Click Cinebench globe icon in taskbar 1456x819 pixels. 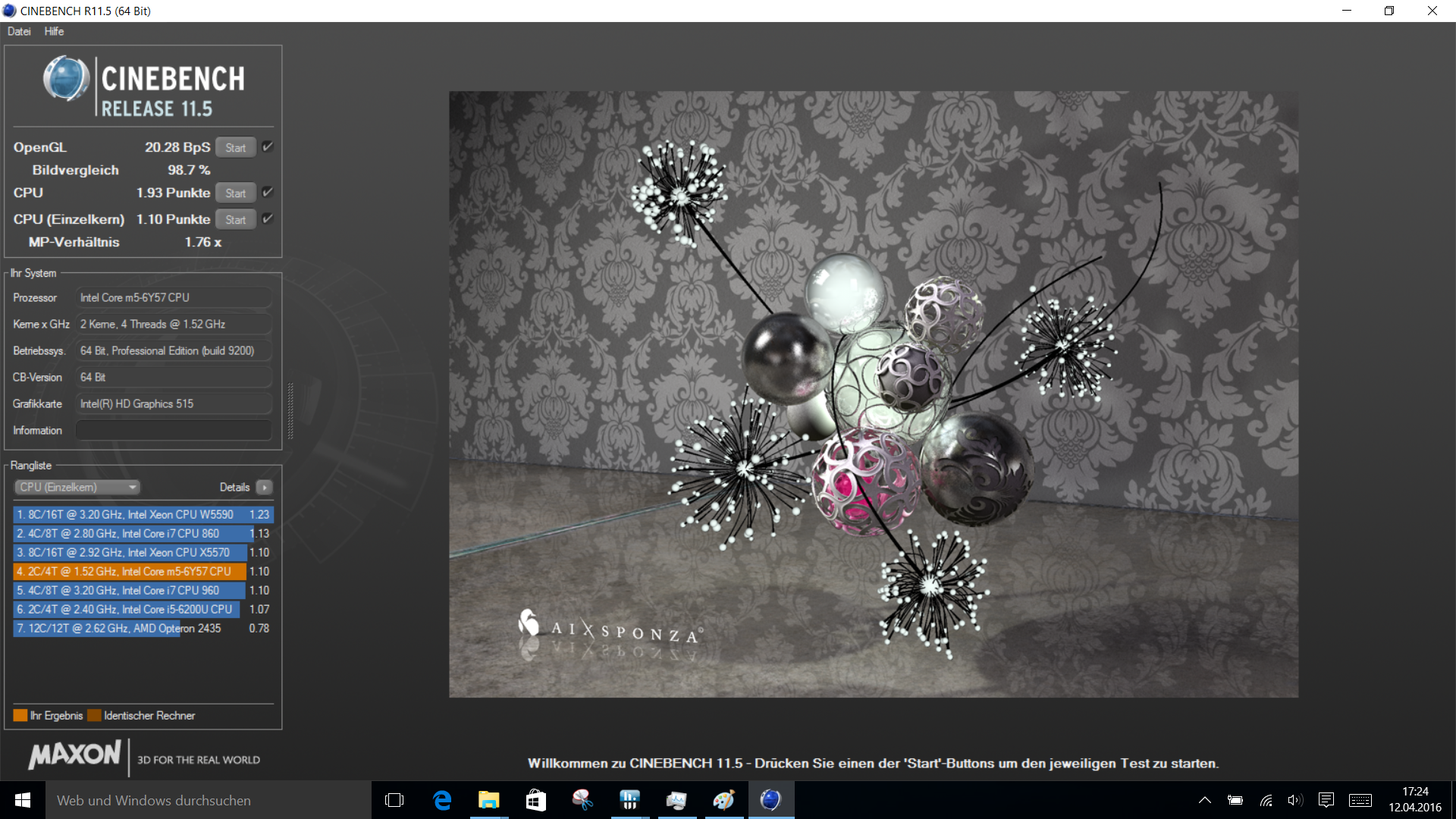point(770,800)
